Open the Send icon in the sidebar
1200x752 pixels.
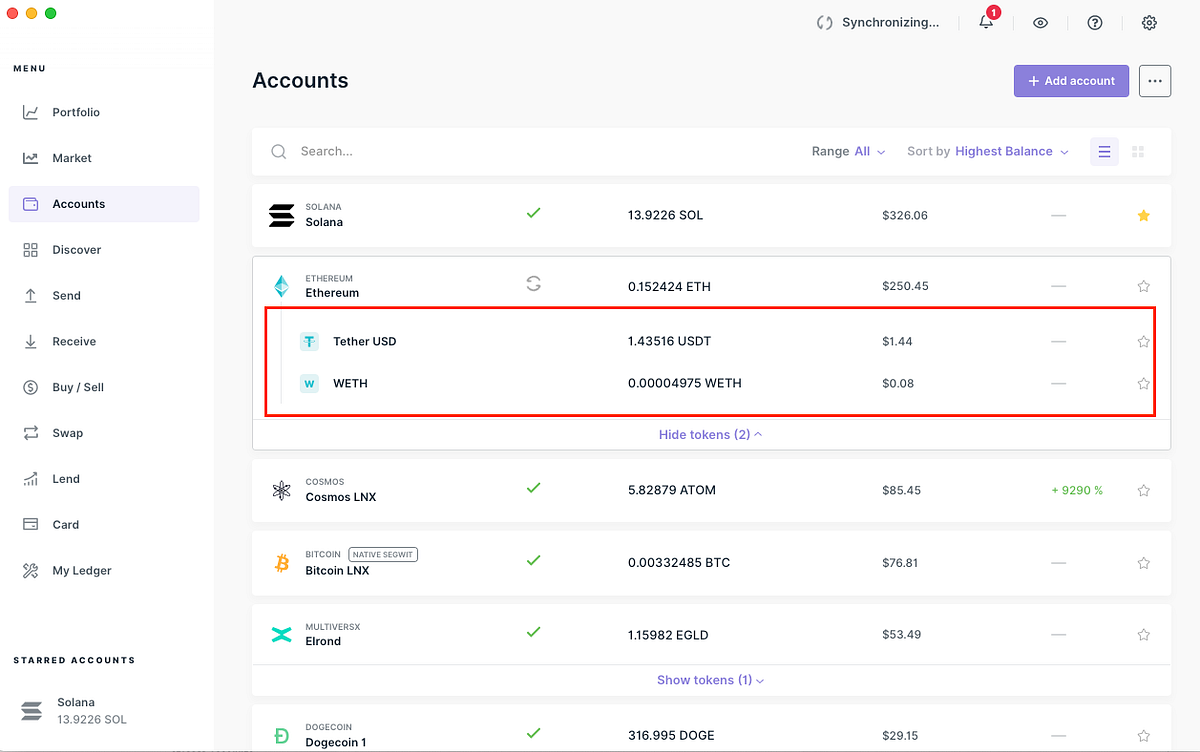[29, 295]
